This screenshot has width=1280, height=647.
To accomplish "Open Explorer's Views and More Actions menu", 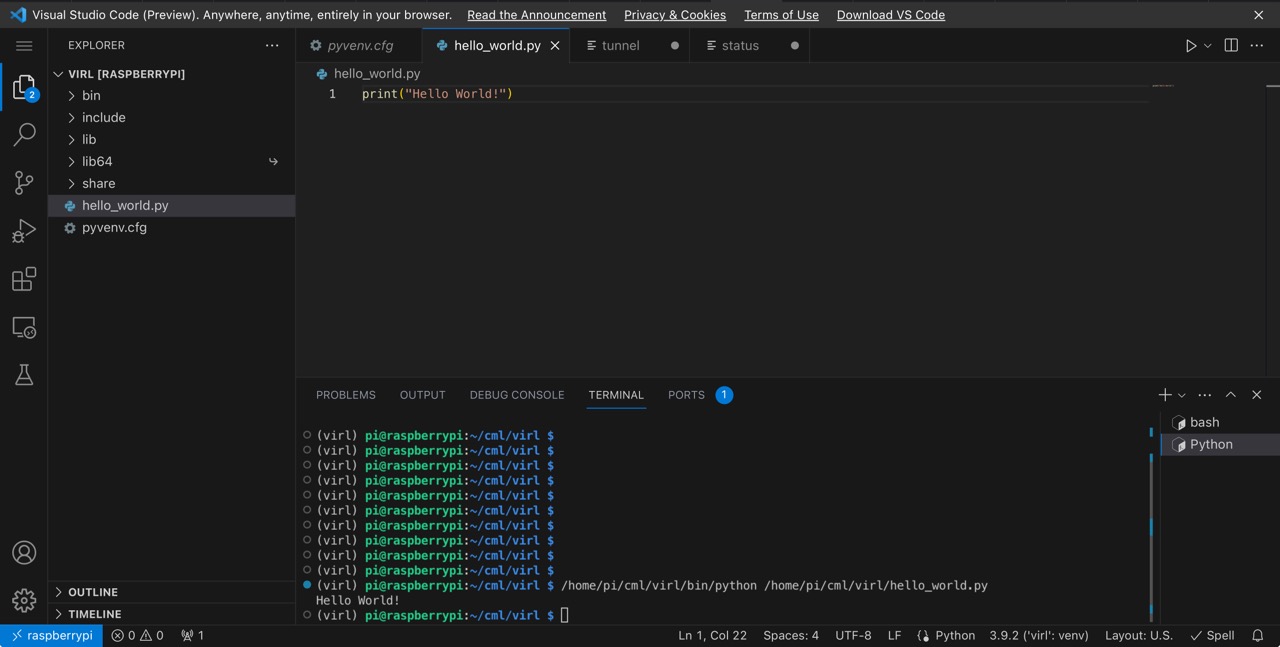I will coord(272,46).
